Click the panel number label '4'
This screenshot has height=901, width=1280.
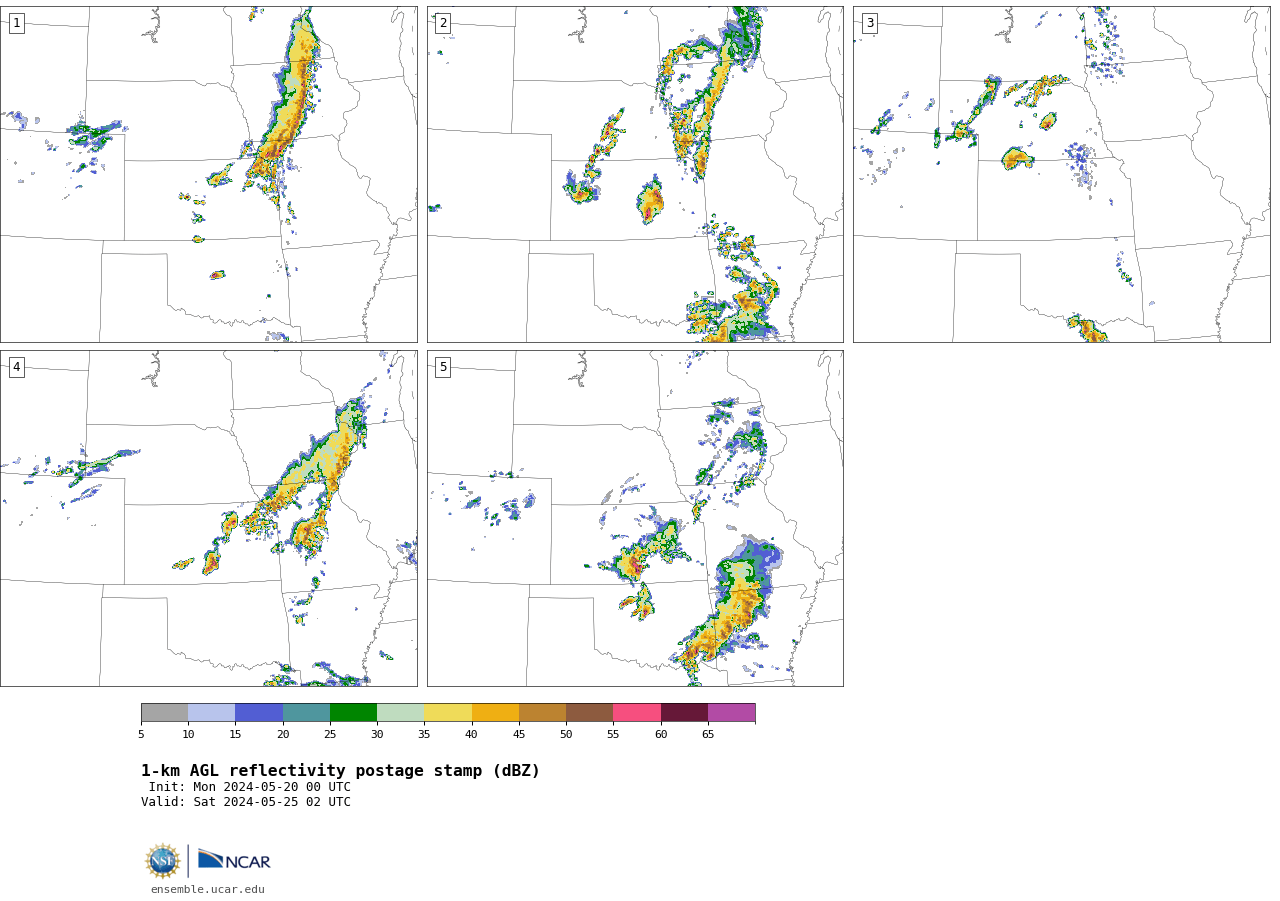16,367
